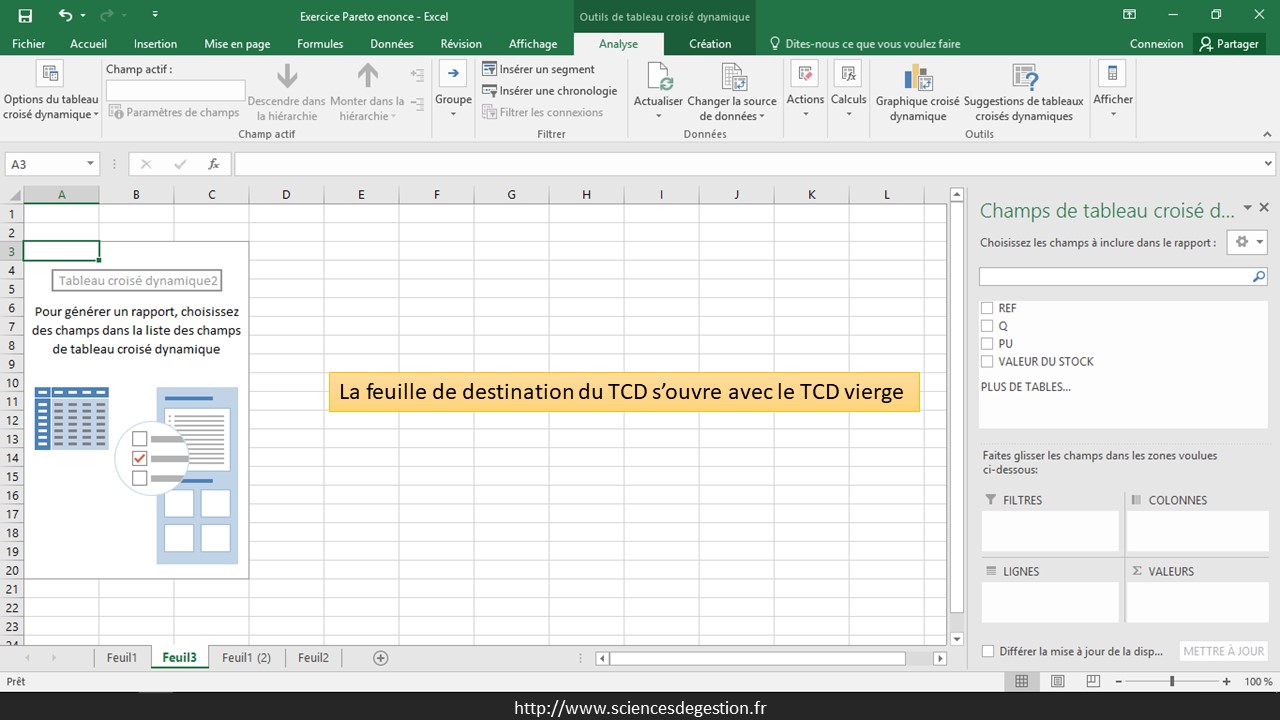Click PLUS DE TABLES link

pos(1025,387)
